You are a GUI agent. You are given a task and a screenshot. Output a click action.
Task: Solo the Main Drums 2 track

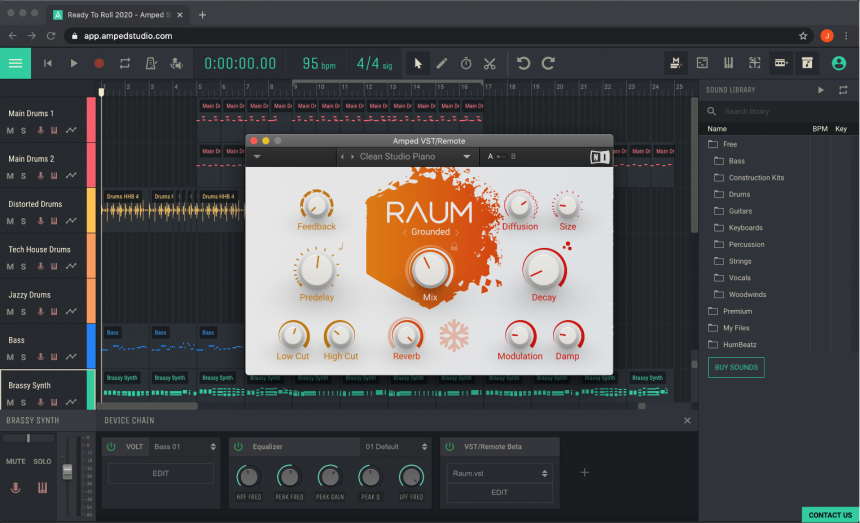click(23, 176)
